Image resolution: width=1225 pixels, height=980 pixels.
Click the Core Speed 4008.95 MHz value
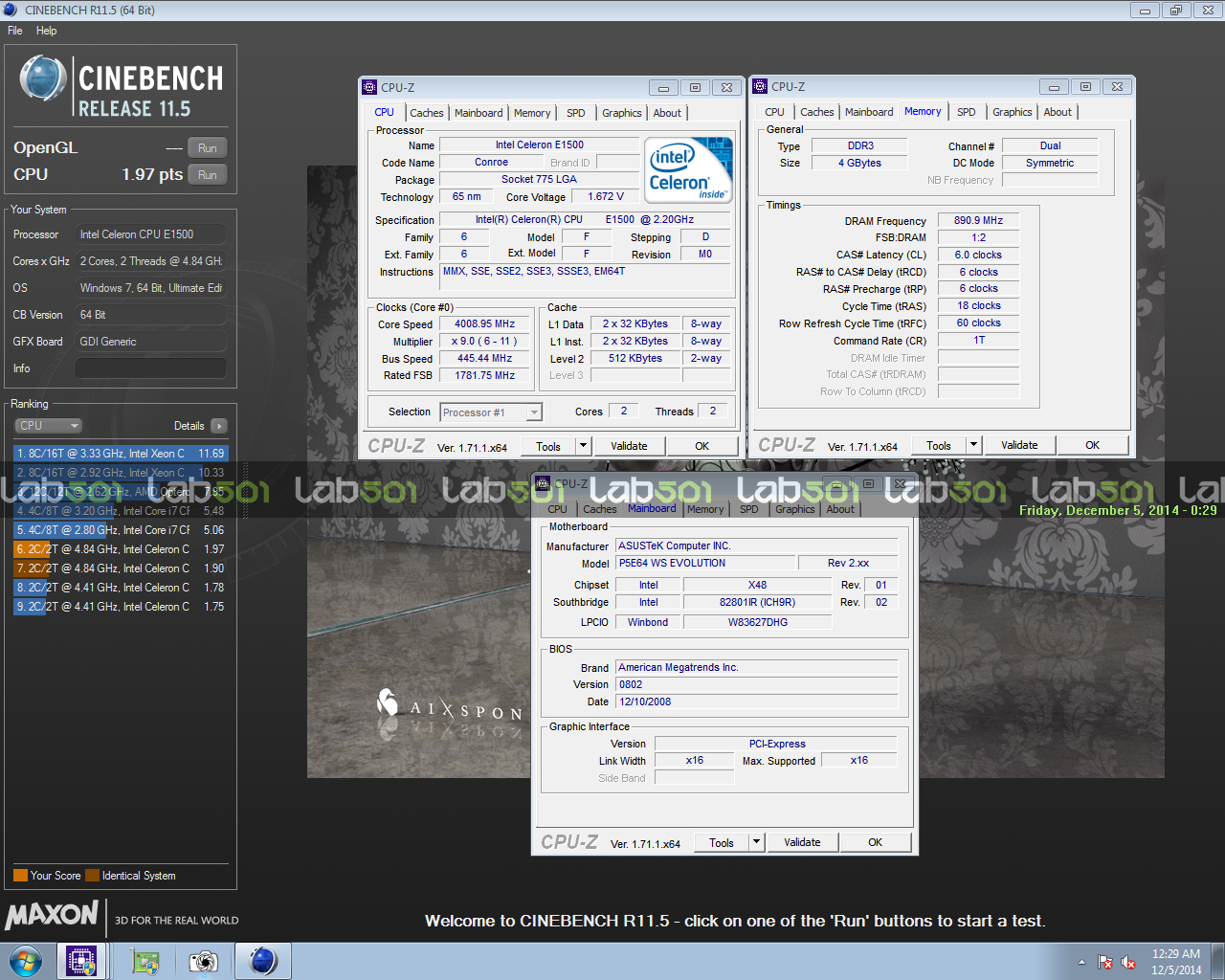click(x=484, y=323)
